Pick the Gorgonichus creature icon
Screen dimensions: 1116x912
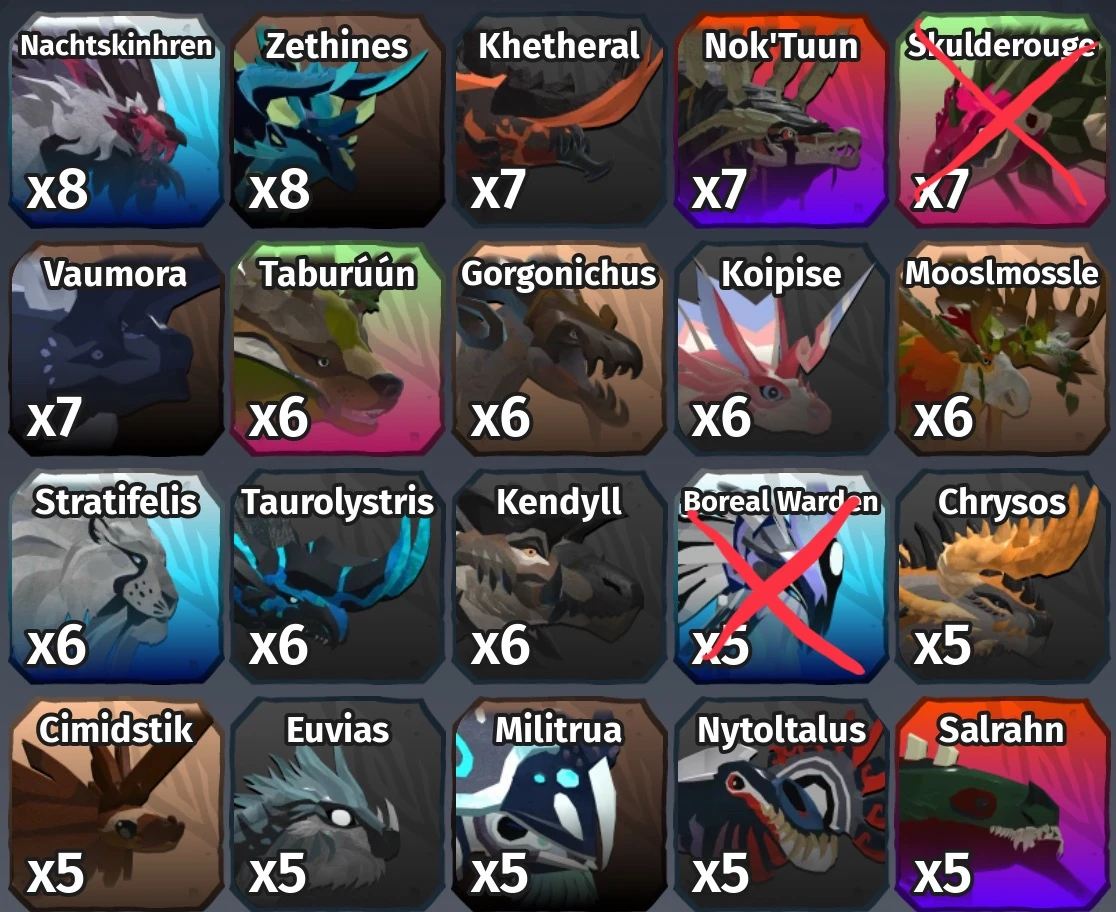click(x=559, y=348)
